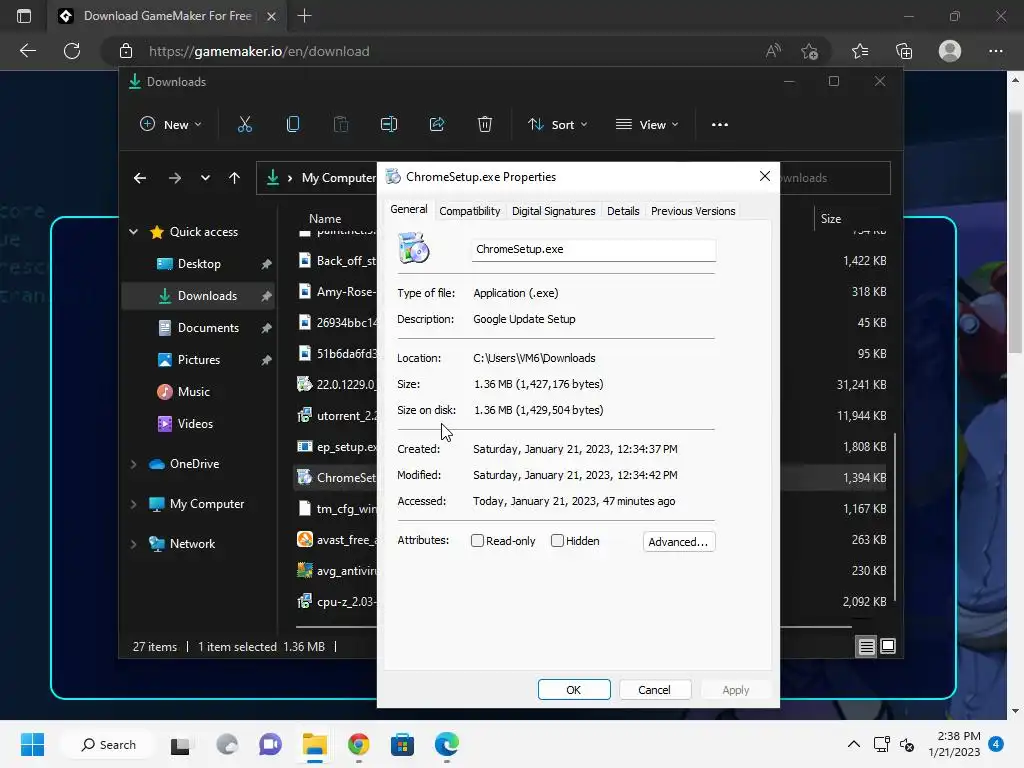This screenshot has width=1024, height=768.
Task: Open the Previous Versions tab
Action: [693, 211]
